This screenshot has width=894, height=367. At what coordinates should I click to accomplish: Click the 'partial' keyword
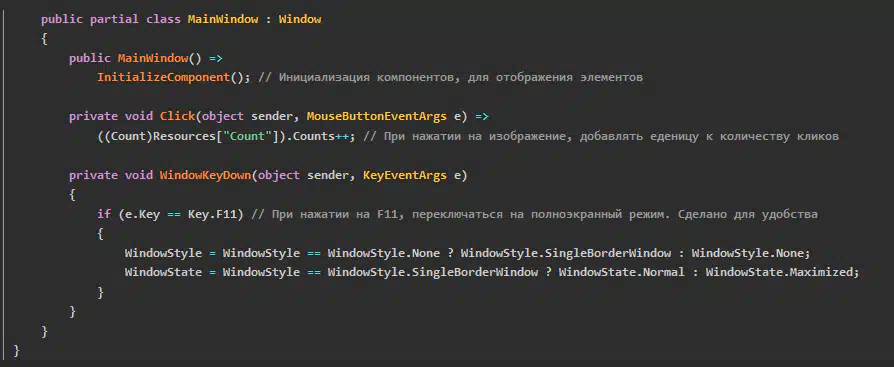[114, 19]
